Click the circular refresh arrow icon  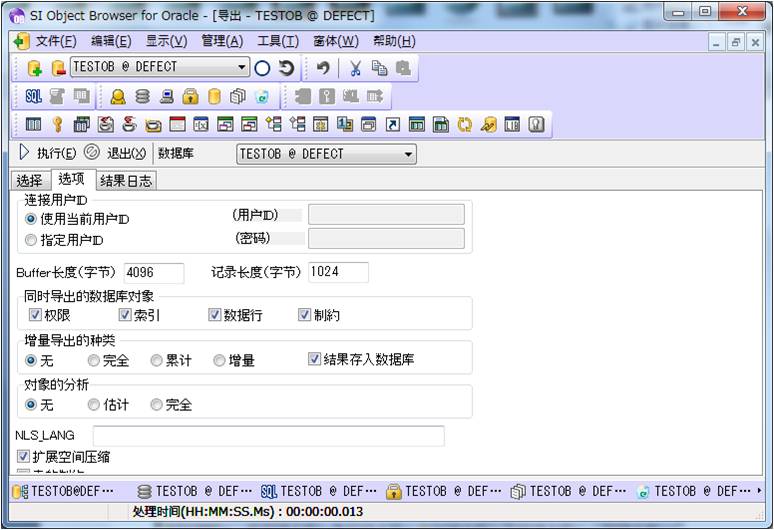(286, 68)
